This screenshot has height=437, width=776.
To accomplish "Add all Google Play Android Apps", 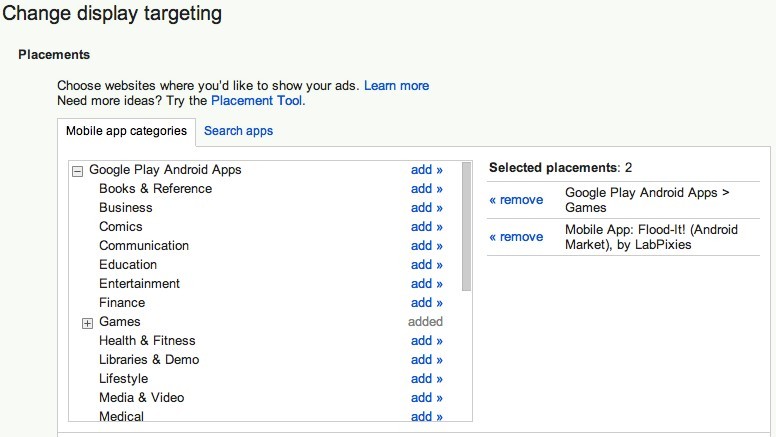I will point(426,170).
